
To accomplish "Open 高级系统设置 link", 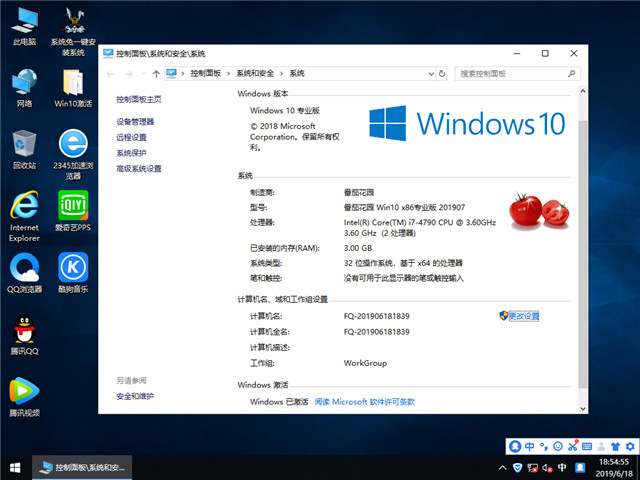I will [x=139, y=169].
